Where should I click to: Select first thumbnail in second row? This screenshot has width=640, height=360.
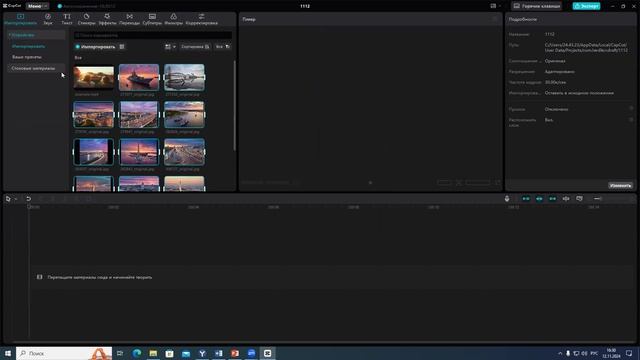(93, 115)
